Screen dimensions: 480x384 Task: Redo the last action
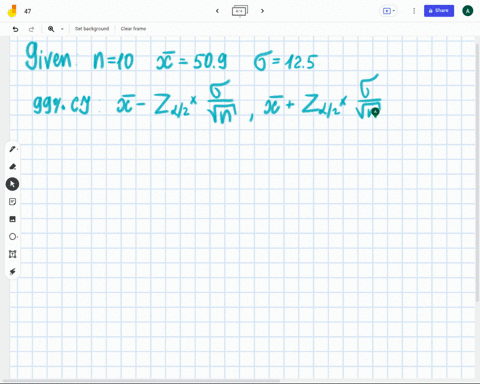31,29
